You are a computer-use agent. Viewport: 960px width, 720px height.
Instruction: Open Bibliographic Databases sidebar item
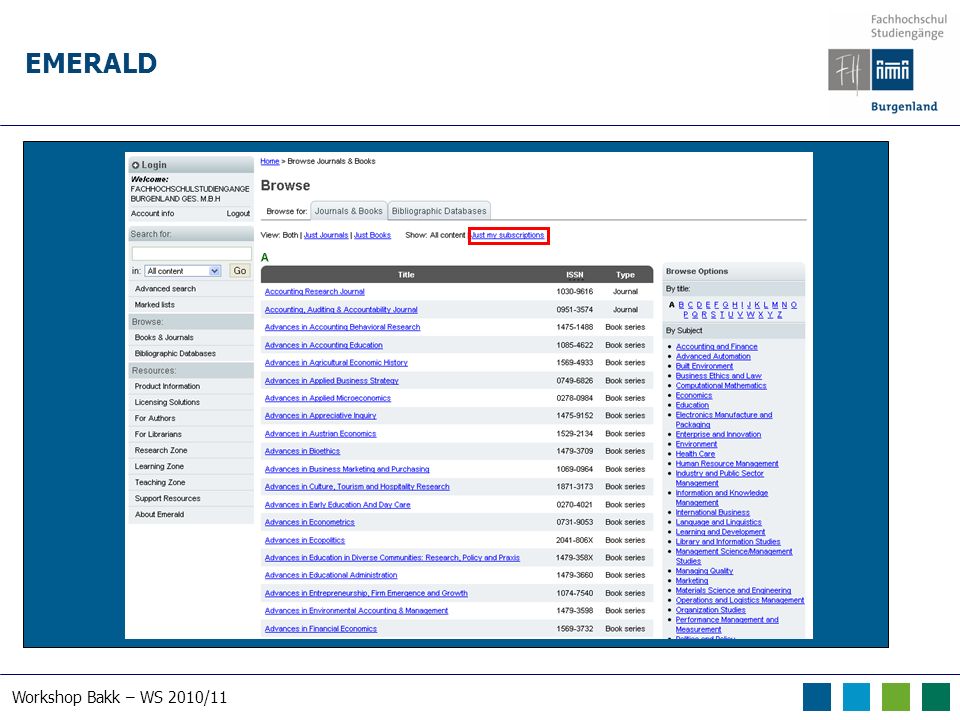[175, 353]
